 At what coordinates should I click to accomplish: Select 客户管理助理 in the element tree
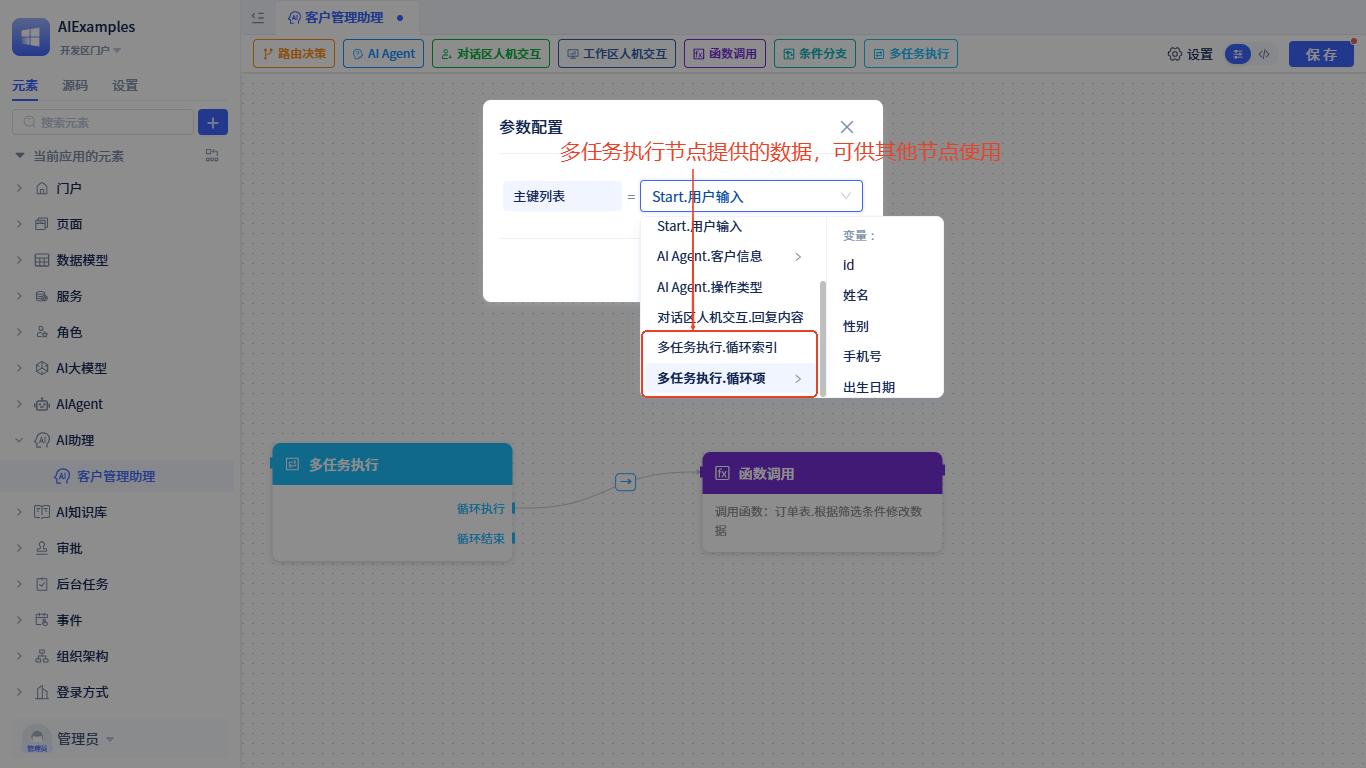coord(117,476)
